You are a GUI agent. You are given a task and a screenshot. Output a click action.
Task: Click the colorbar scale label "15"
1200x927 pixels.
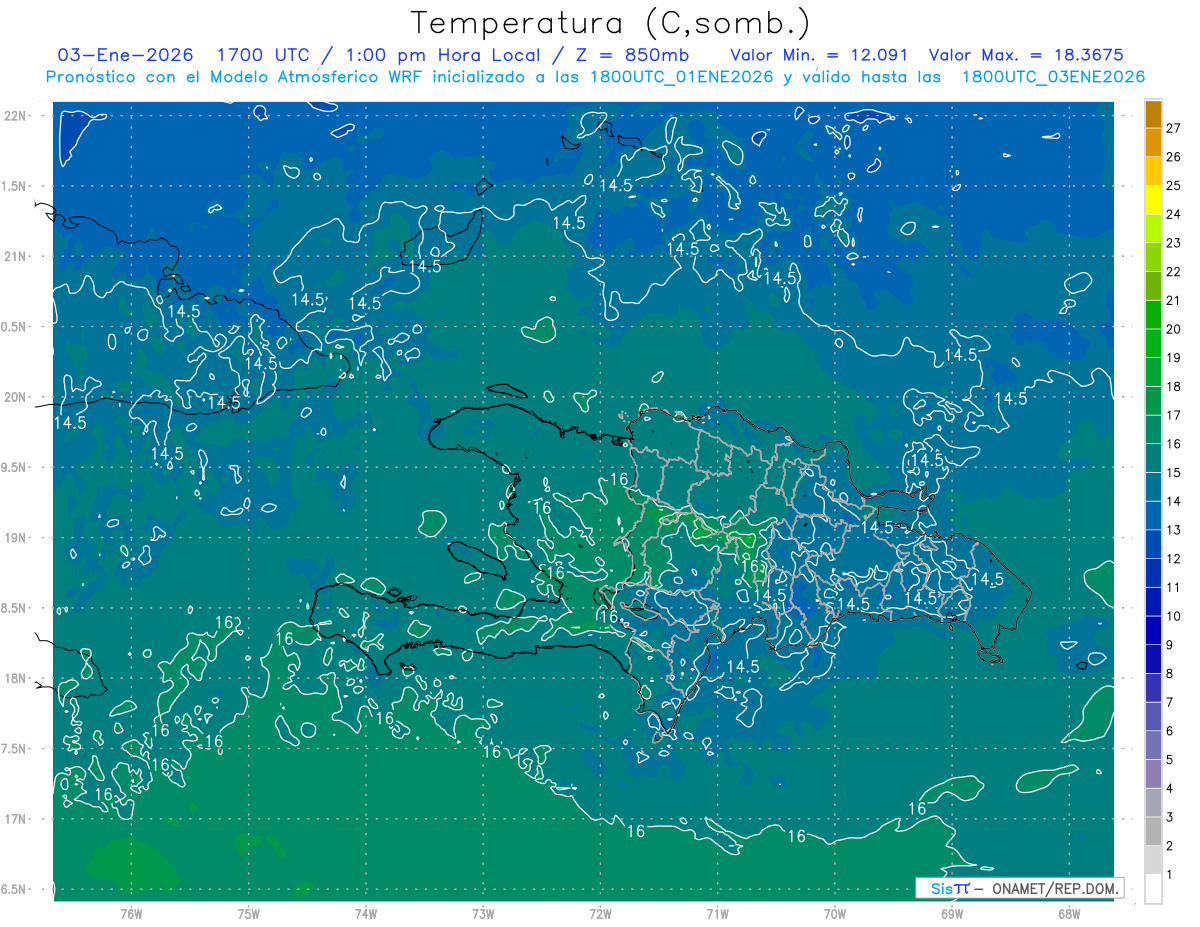point(1174,473)
